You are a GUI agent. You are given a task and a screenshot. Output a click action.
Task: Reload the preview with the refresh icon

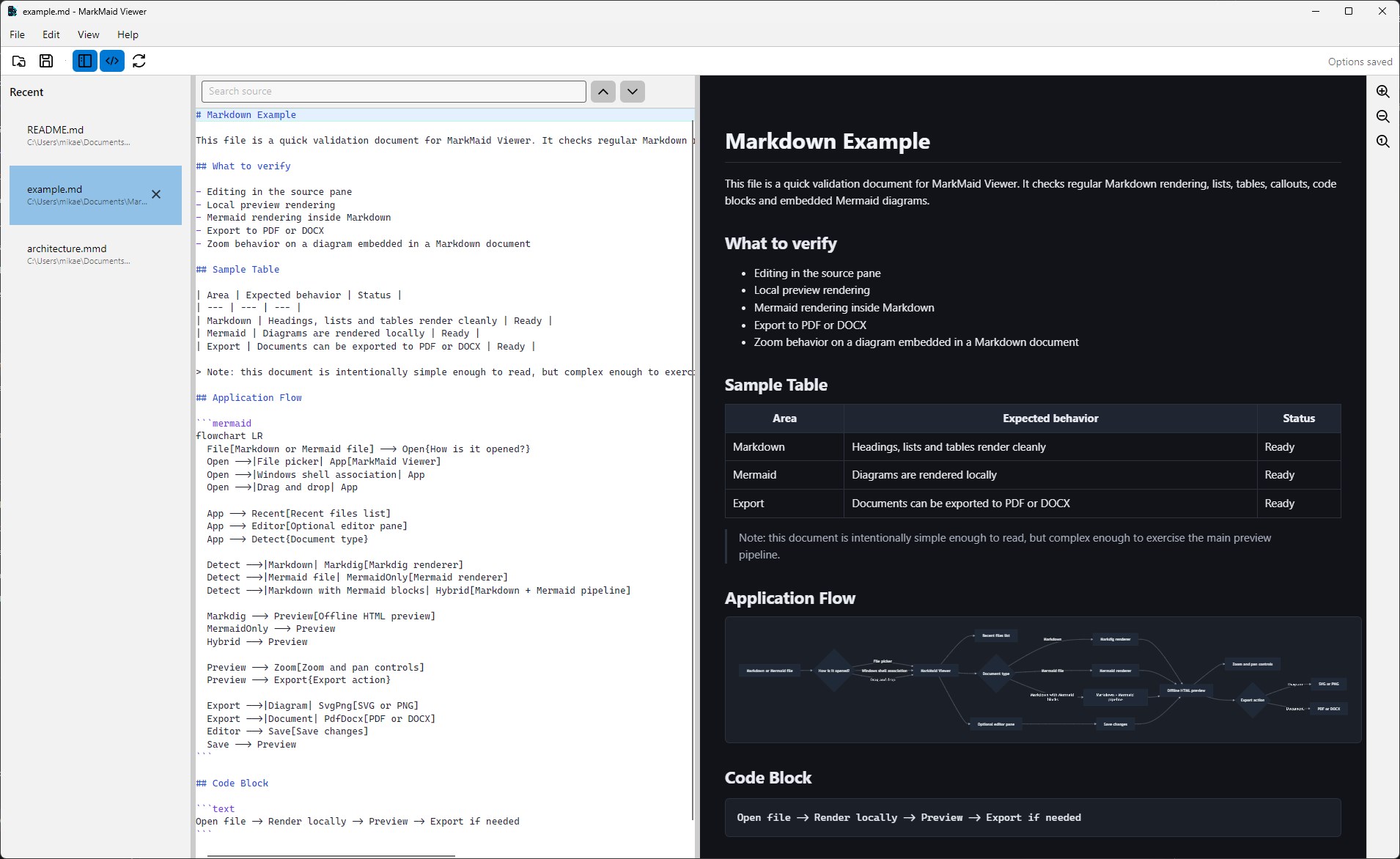click(x=139, y=61)
